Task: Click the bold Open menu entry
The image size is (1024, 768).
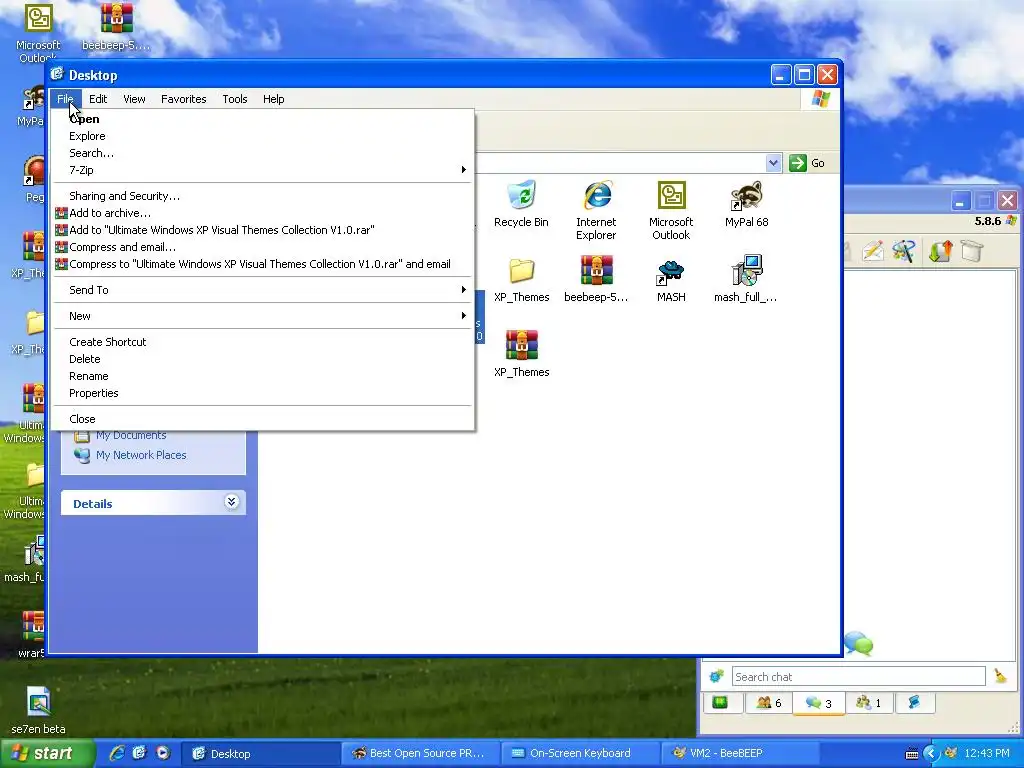Action: 263,119
